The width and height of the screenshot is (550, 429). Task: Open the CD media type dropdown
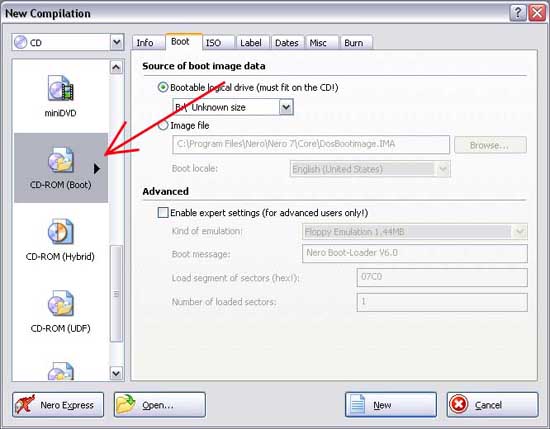point(117,42)
